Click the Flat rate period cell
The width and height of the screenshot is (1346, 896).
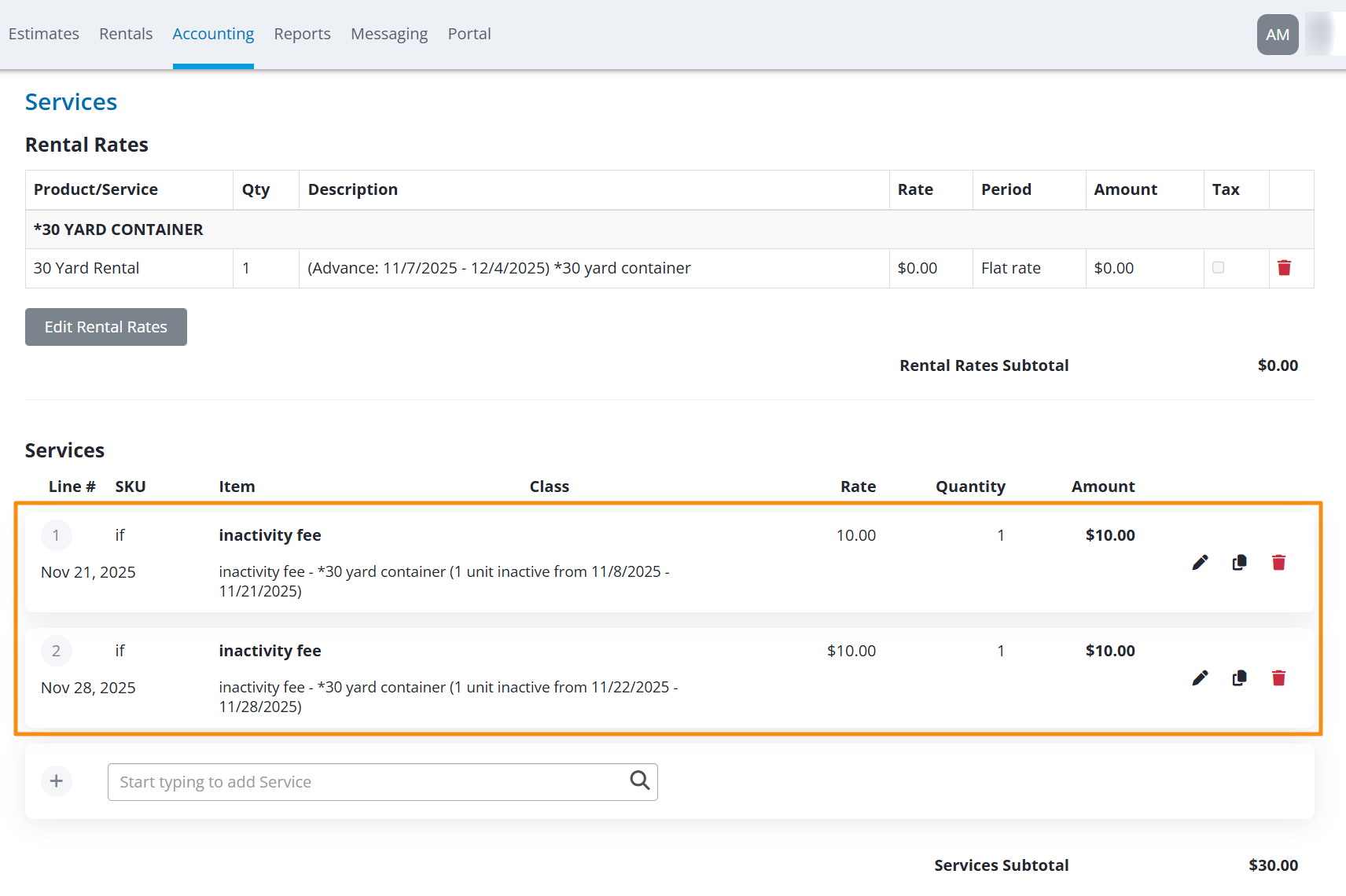point(1029,268)
